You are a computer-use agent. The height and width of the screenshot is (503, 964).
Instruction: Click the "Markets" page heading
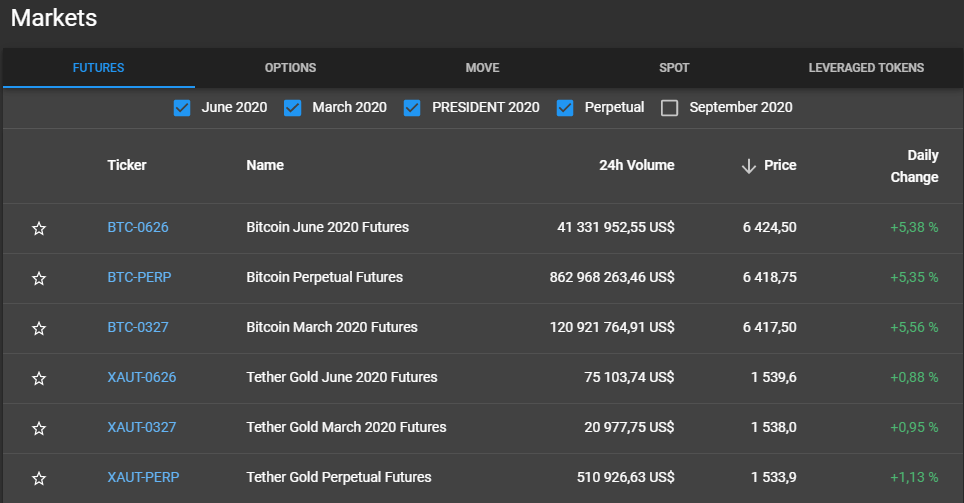click(54, 18)
